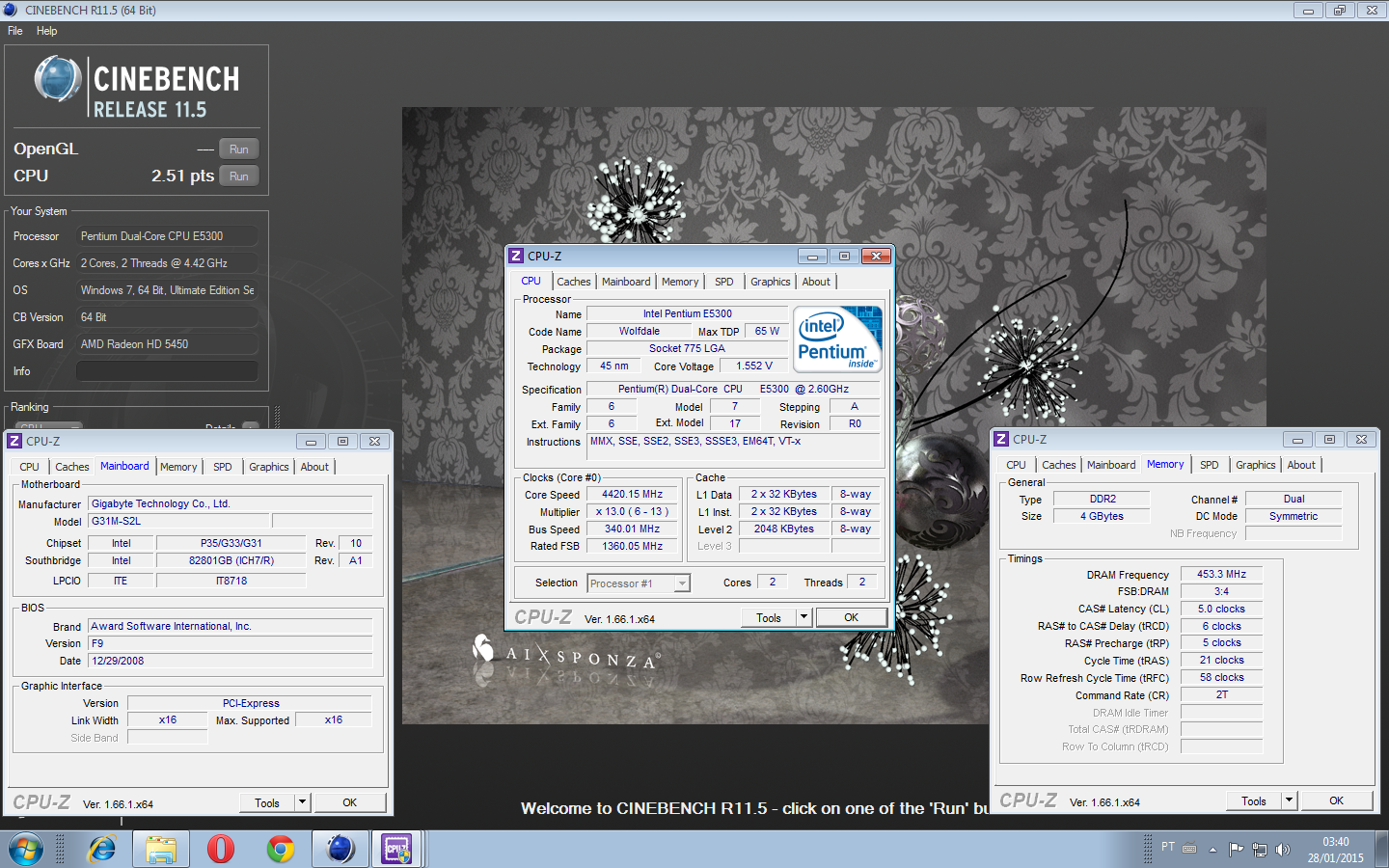Click Tools button in Mainboard CPU-Z window

[267, 802]
